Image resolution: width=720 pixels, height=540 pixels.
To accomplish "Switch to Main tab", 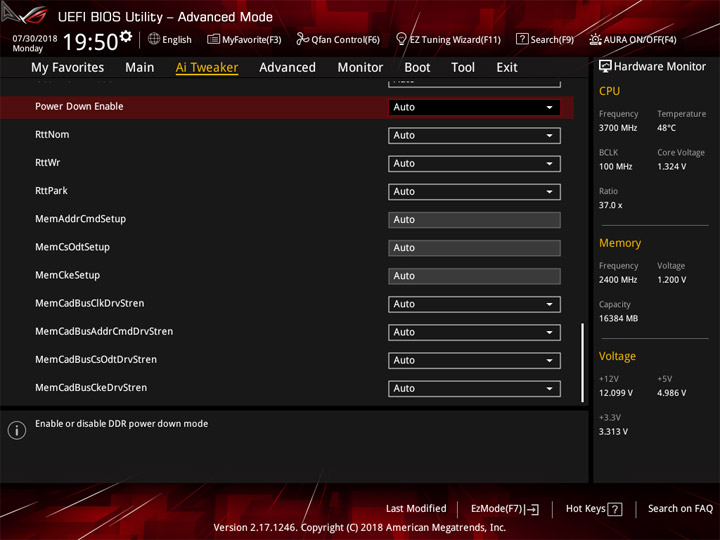I will 140,68.
